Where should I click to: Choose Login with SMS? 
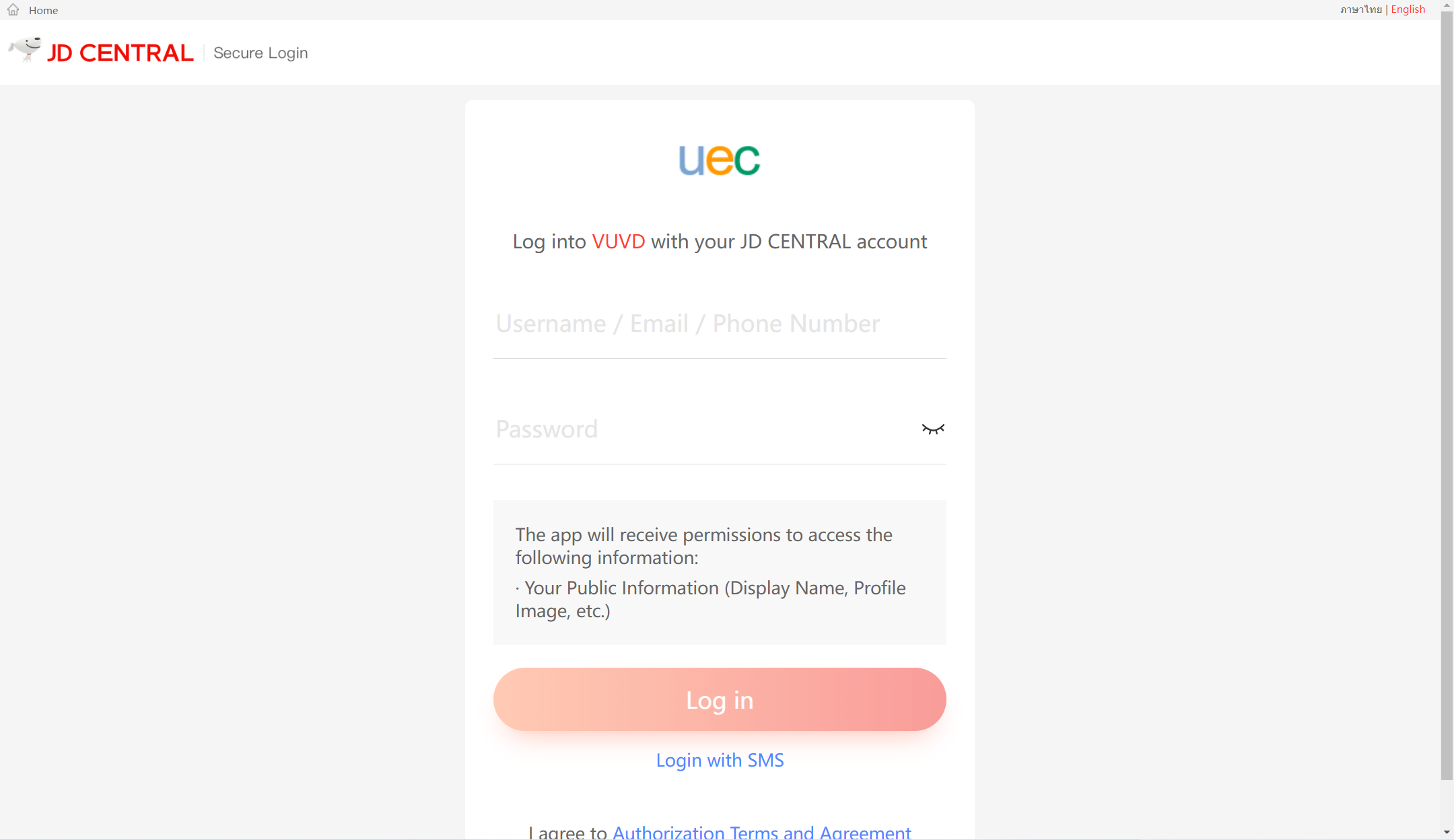click(720, 761)
